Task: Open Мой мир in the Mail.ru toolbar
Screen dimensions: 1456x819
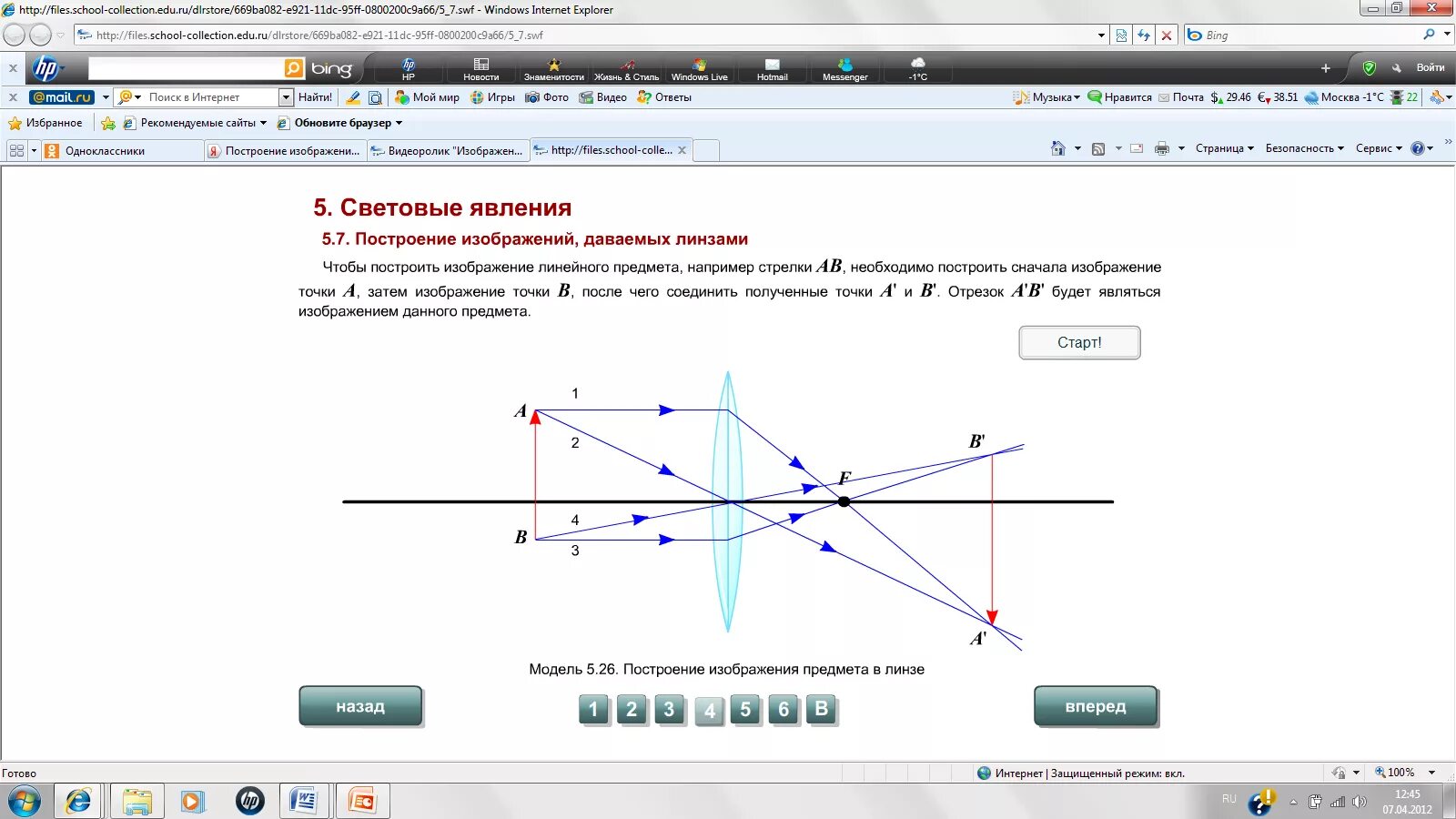Action: point(427,97)
